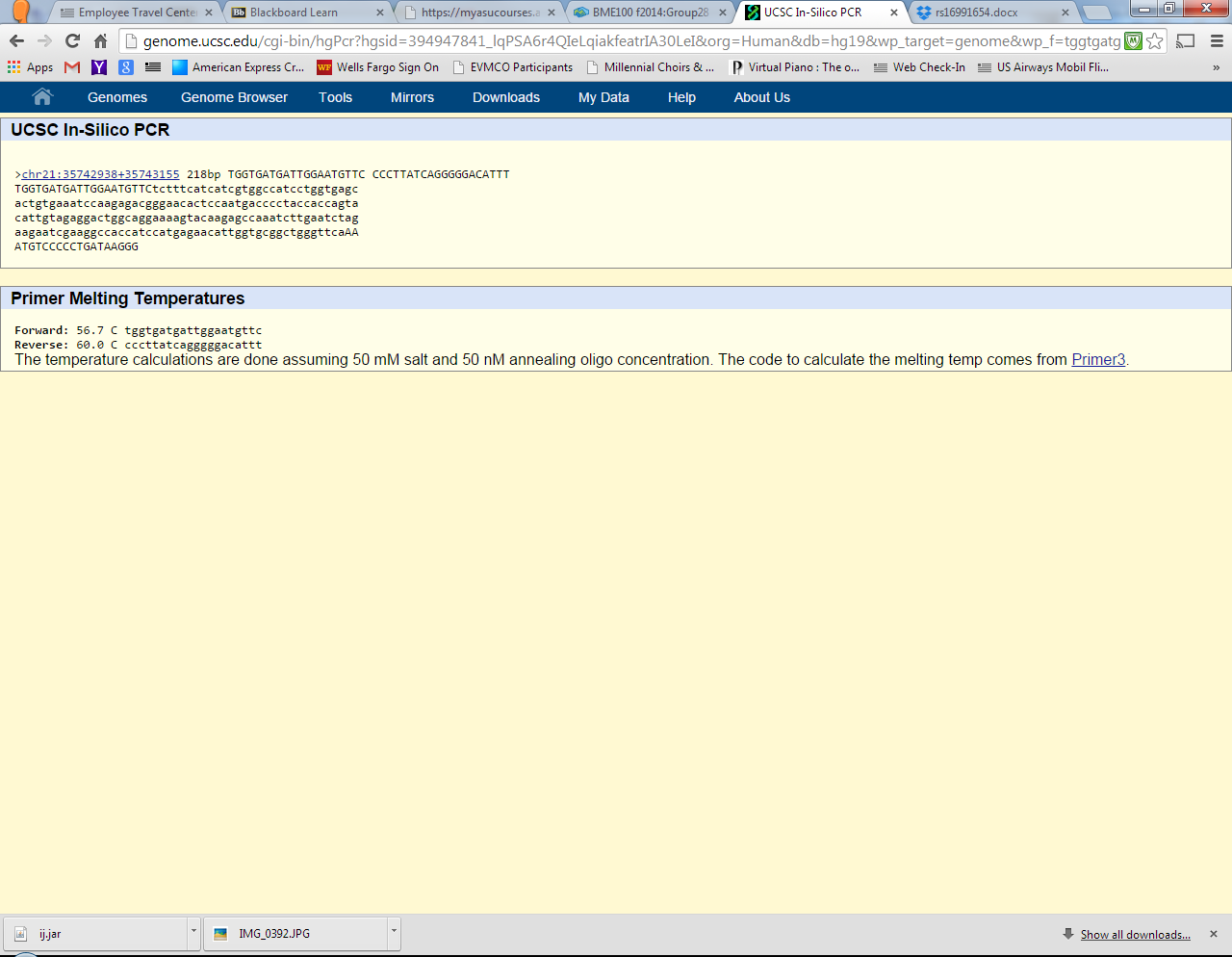This screenshot has height=957, width=1232.
Task: Expand the IMG_0392.JPG download options arrow
Action: click(394, 932)
